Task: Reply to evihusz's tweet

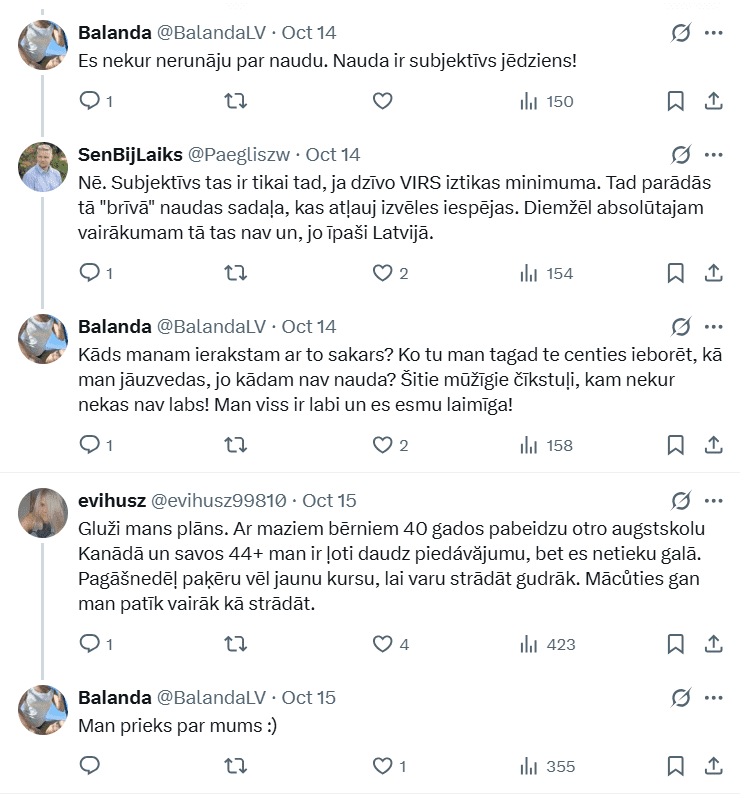Action: pyautogui.click(x=89, y=644)
